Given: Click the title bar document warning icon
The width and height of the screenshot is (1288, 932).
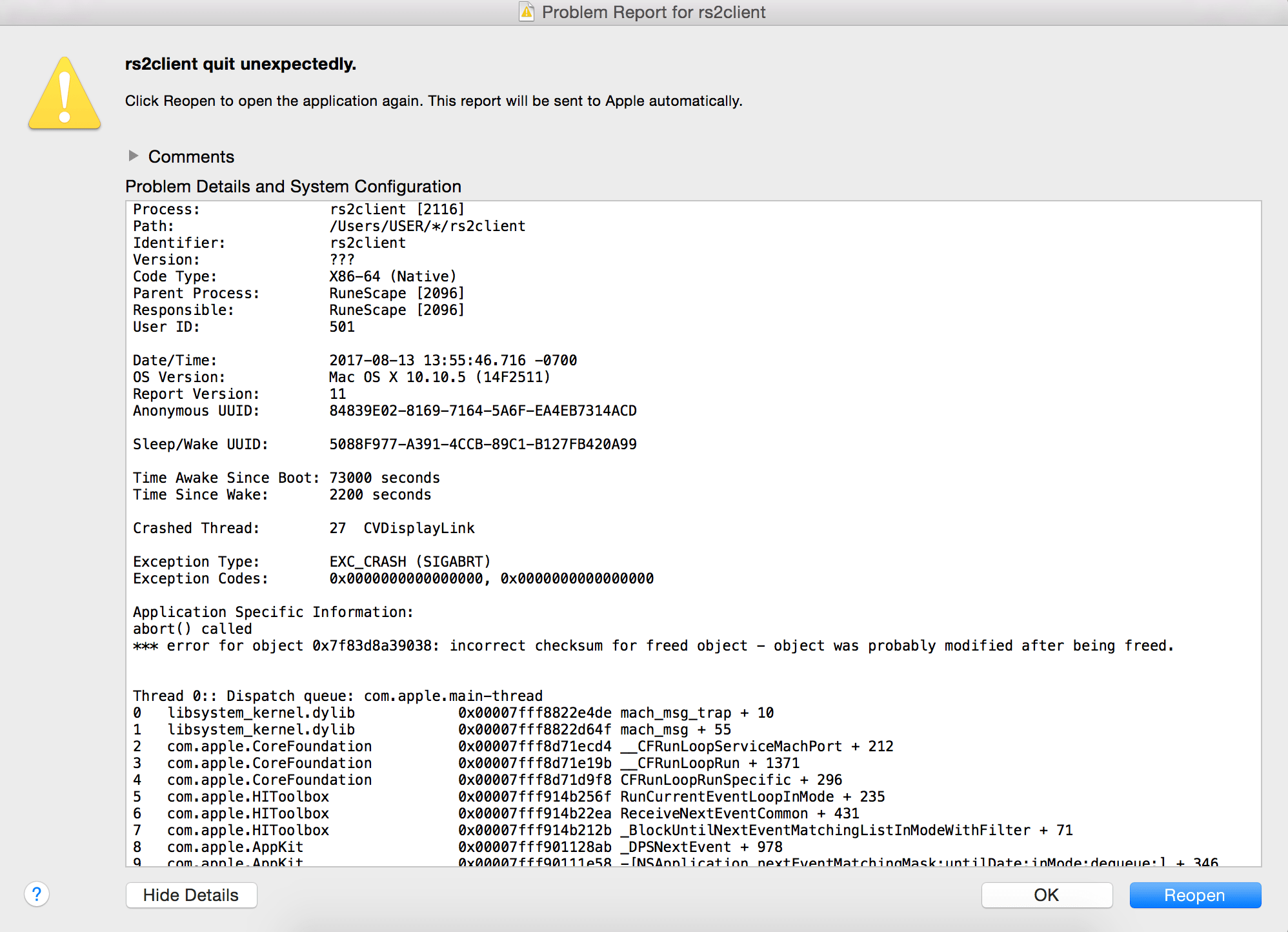Looking at the screenshot, I should 527,12.
